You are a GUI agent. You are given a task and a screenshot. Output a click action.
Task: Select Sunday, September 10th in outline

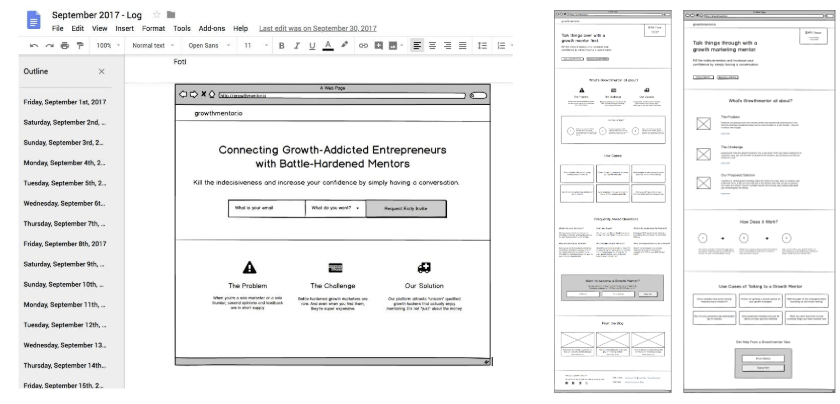64,285
